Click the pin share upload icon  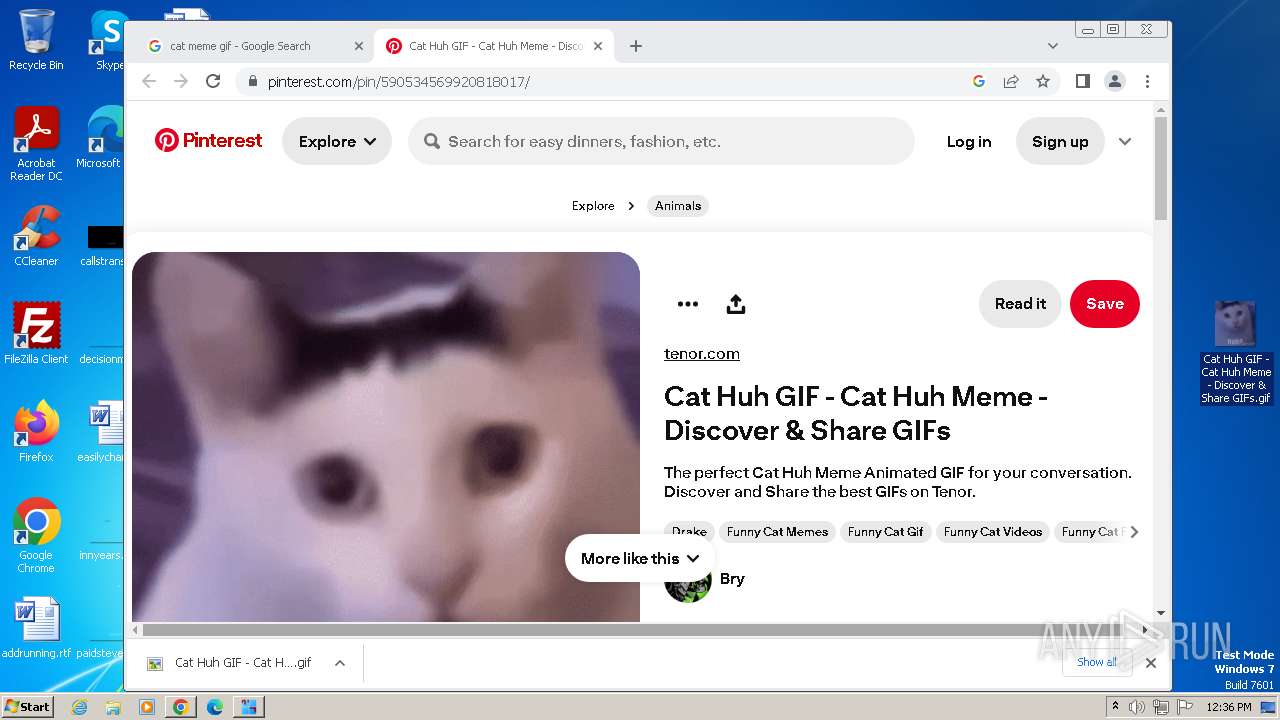click(x=736, y=304)
